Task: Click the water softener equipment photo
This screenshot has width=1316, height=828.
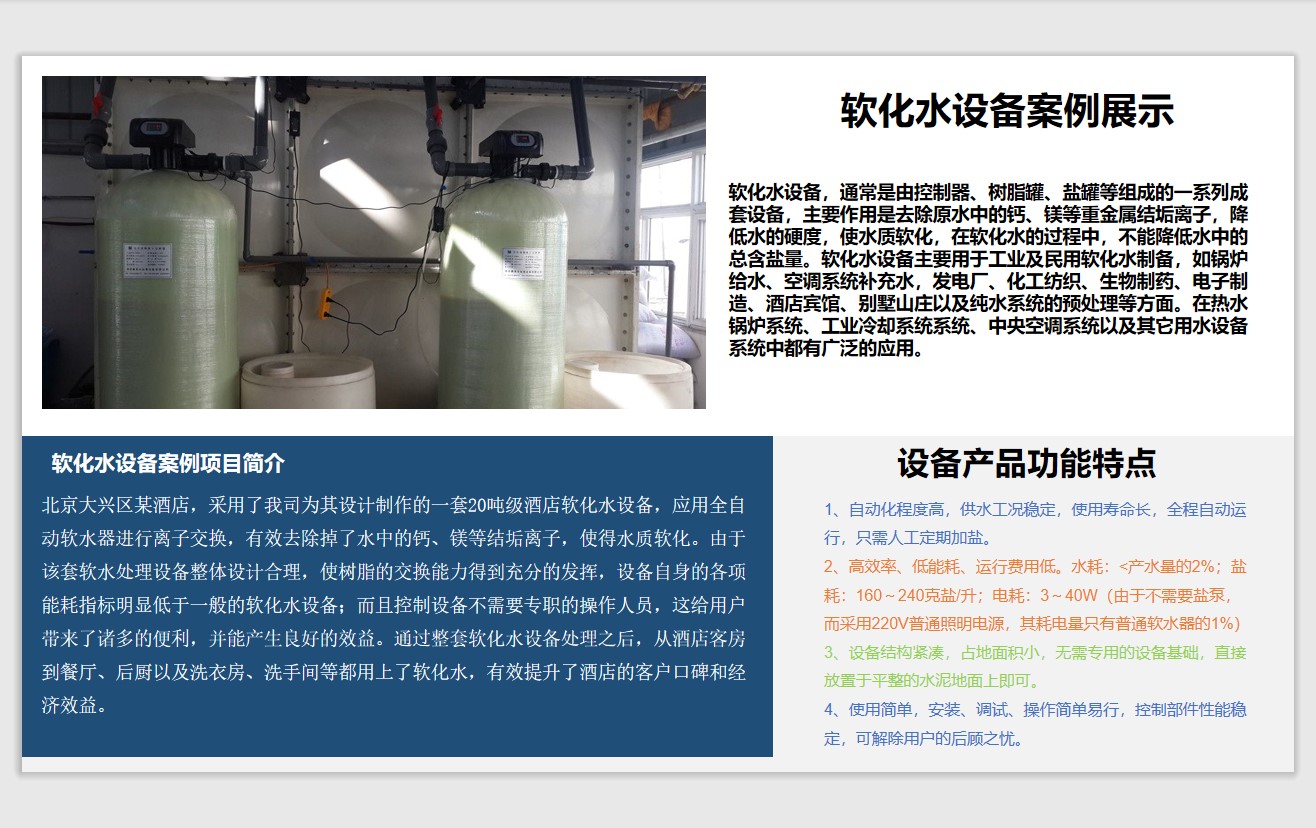Action: click(374, 242)
